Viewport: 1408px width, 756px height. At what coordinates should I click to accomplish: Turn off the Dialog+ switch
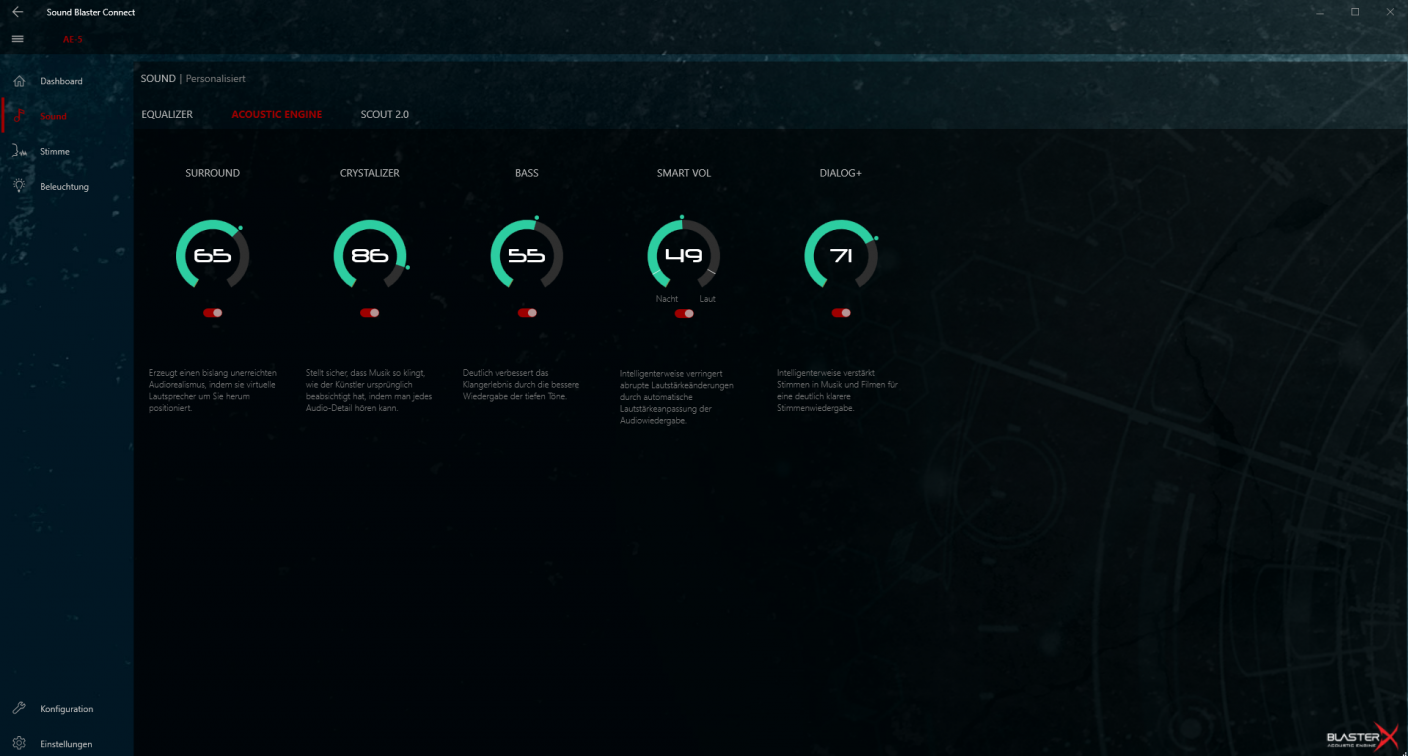tap(841, 313)
